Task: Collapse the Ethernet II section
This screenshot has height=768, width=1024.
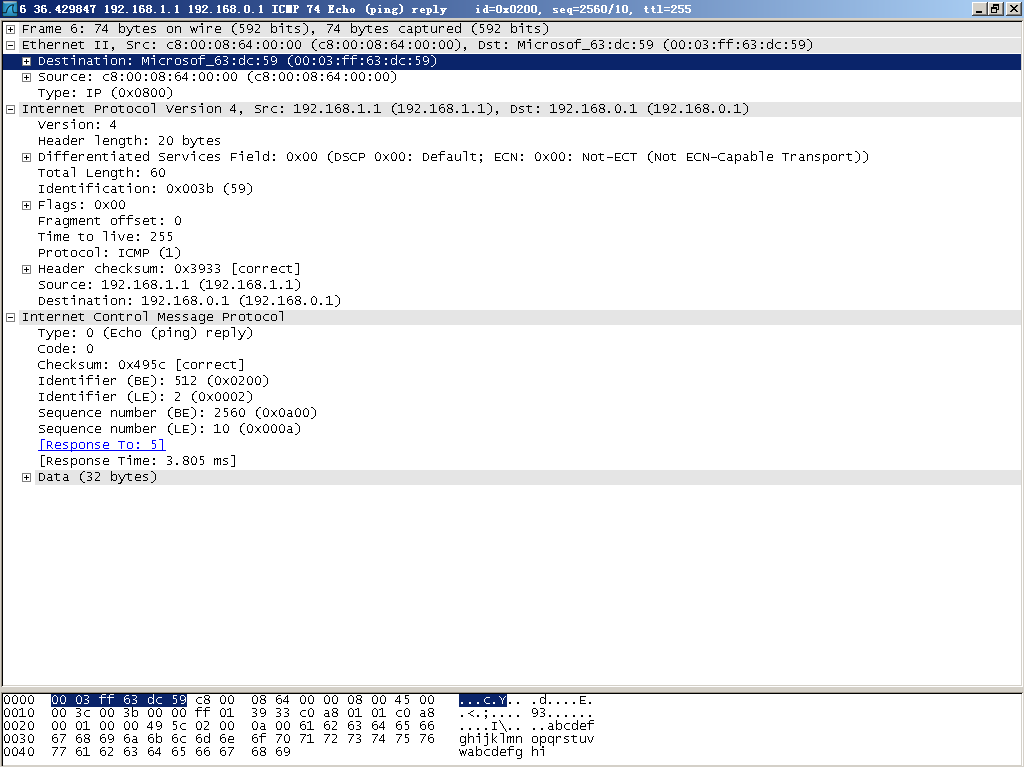Action: (x=10, y=45)
